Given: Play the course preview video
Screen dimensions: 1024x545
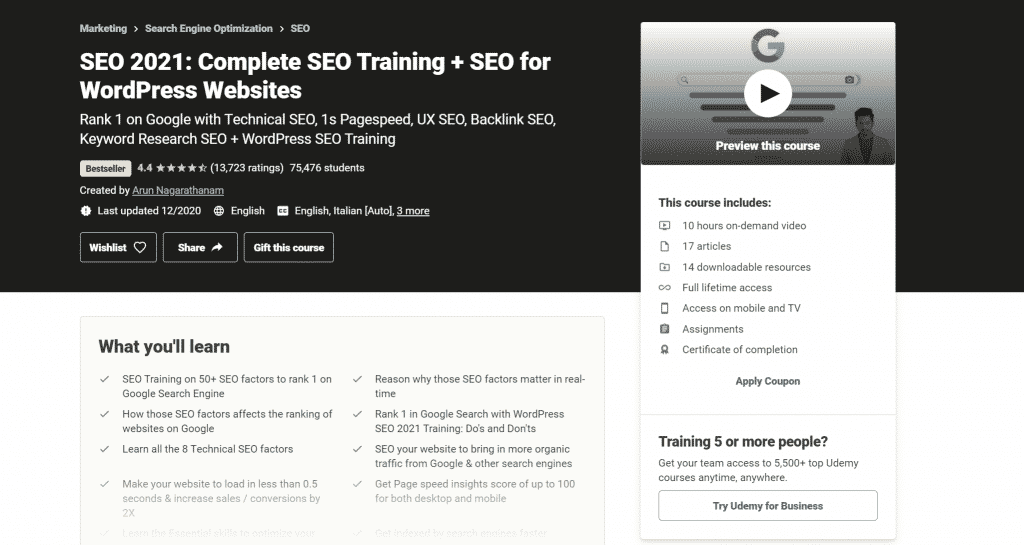Looking at the screenshot, I should click(x=767, y=93).
